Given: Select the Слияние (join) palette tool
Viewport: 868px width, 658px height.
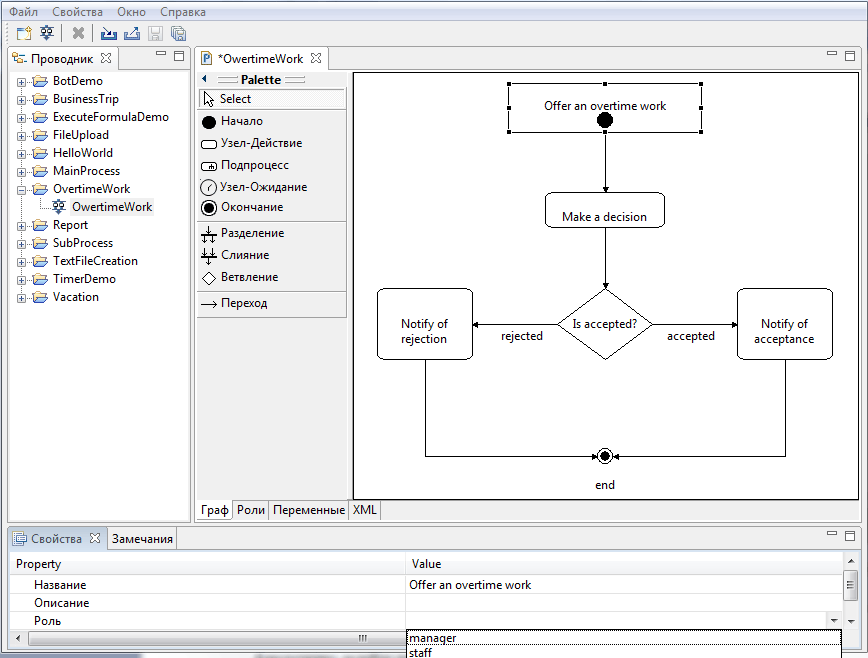Looking at the screenshot, I should coord(244,255).
